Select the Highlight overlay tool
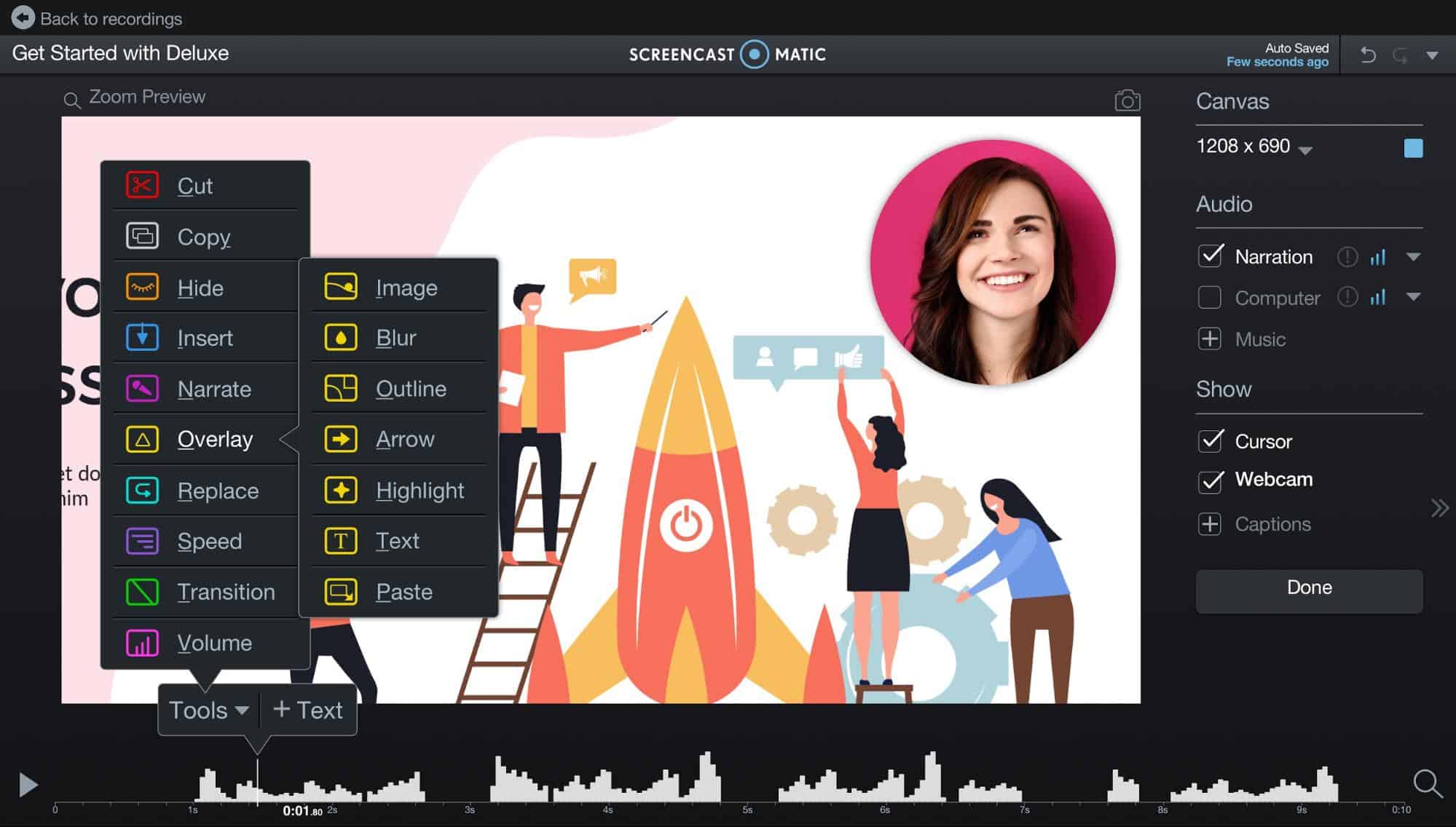1456x827 pixels. 420,490
